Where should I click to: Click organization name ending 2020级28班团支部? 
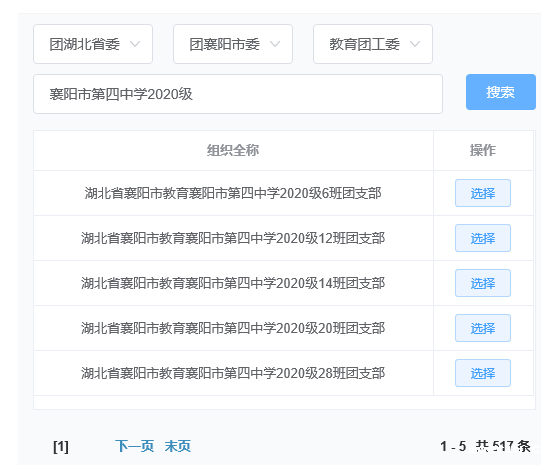coord(233,373)
